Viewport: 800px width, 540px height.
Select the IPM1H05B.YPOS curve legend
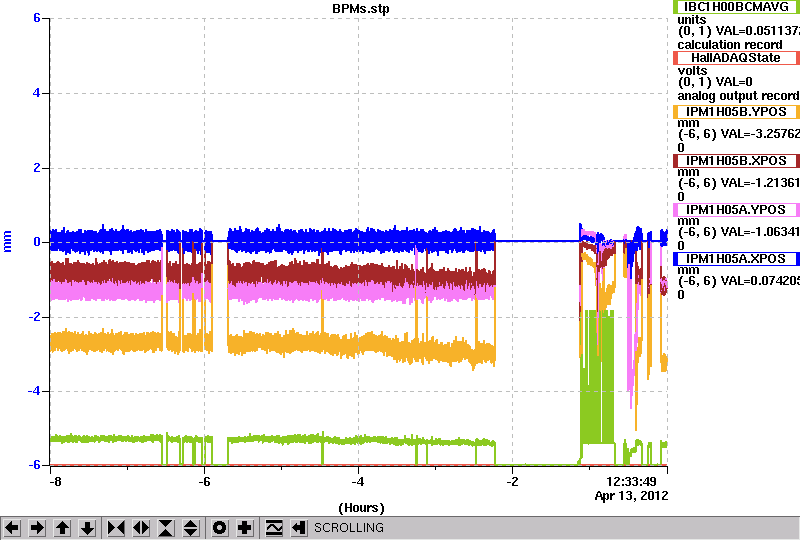[x=736, y=112]
